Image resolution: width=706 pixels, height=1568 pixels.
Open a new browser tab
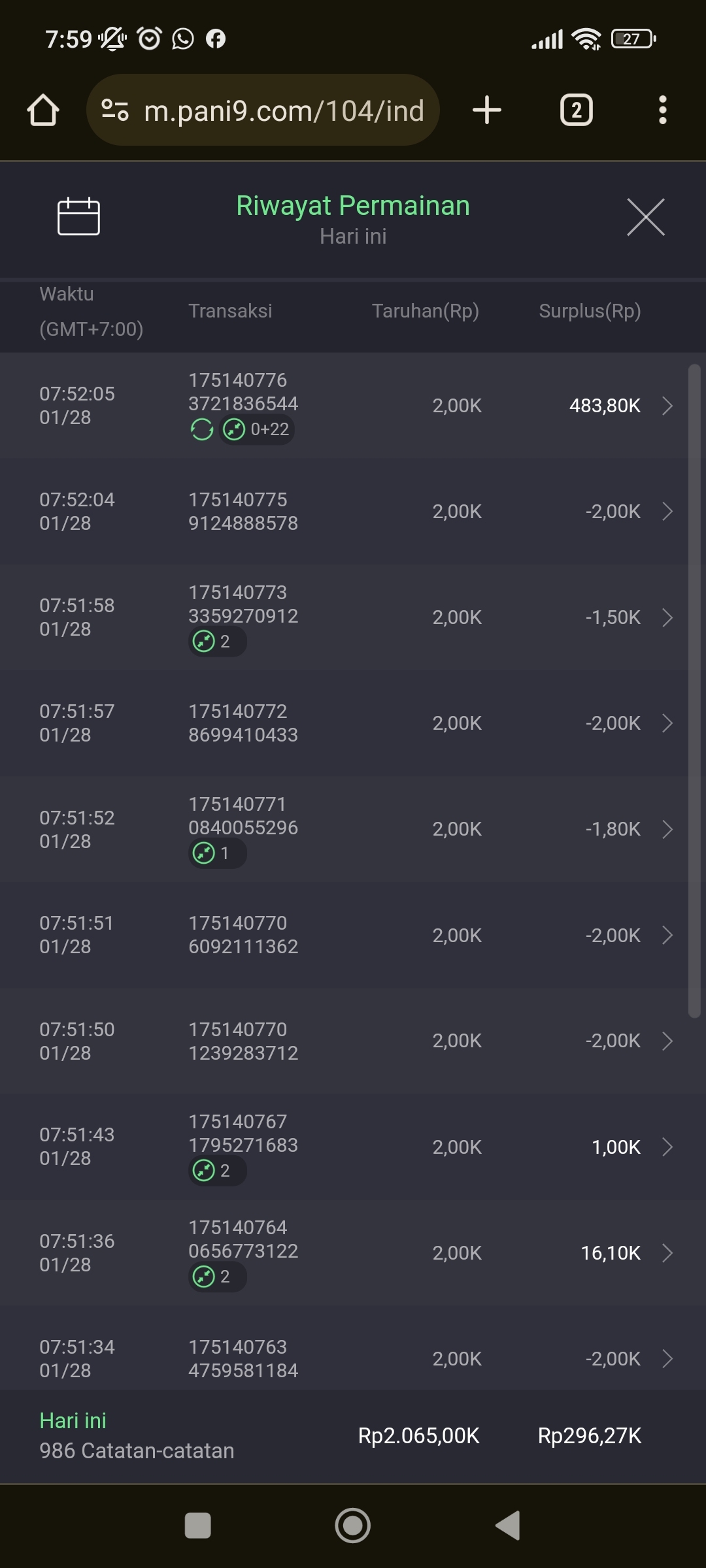tap(487, 110)
